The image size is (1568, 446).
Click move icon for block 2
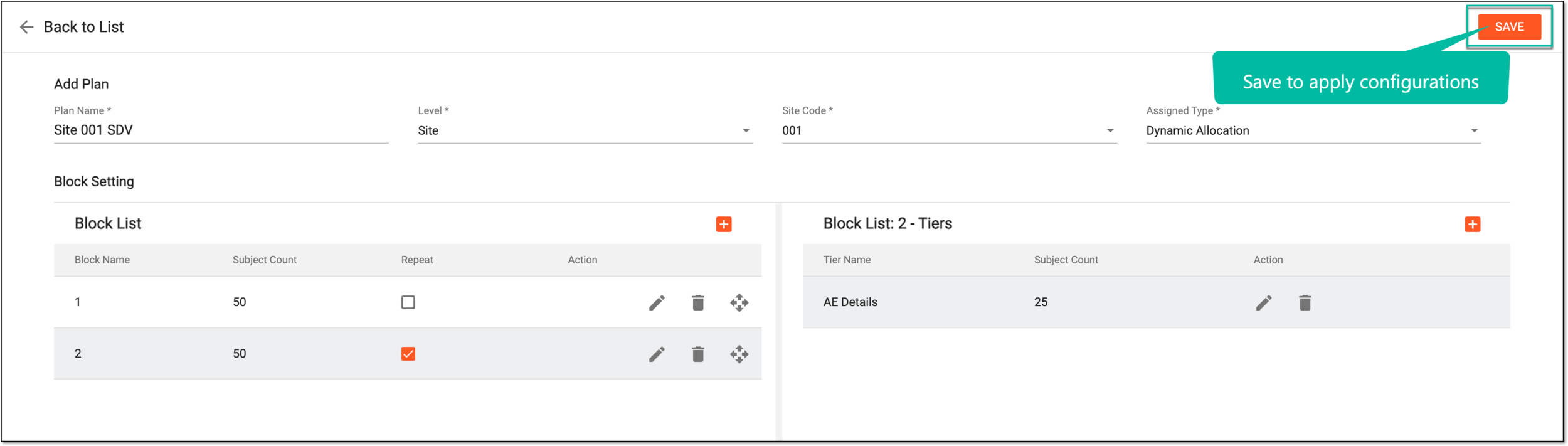coord(739,354)
